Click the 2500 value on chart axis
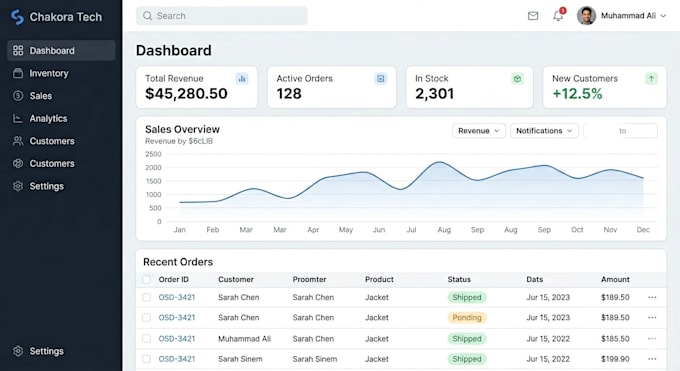The width and height of the screenshot is (680, 371). [x=153, y=154]
